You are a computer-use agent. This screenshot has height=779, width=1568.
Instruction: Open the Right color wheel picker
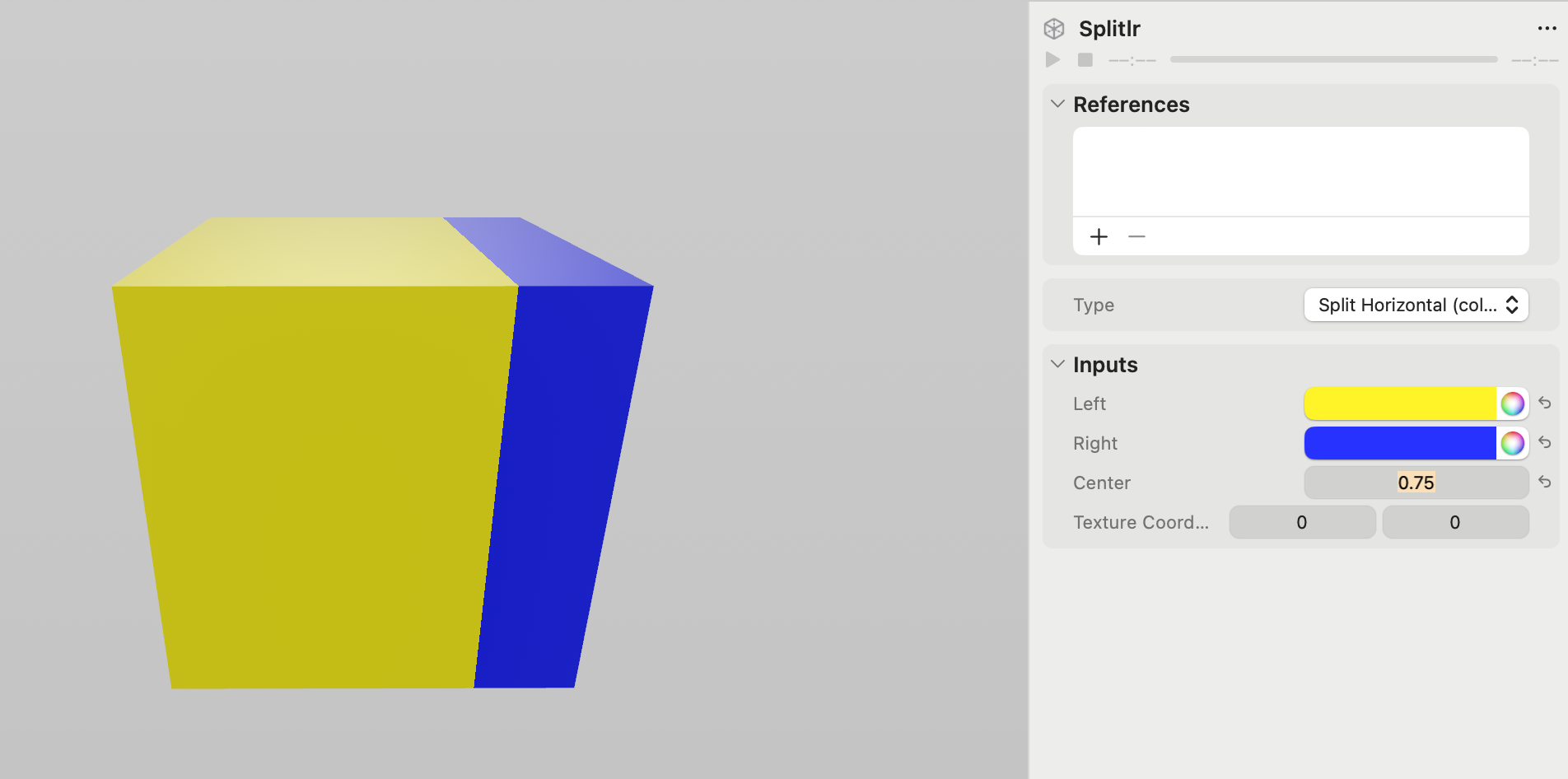pyautogui.click(x=1512, y=443)
